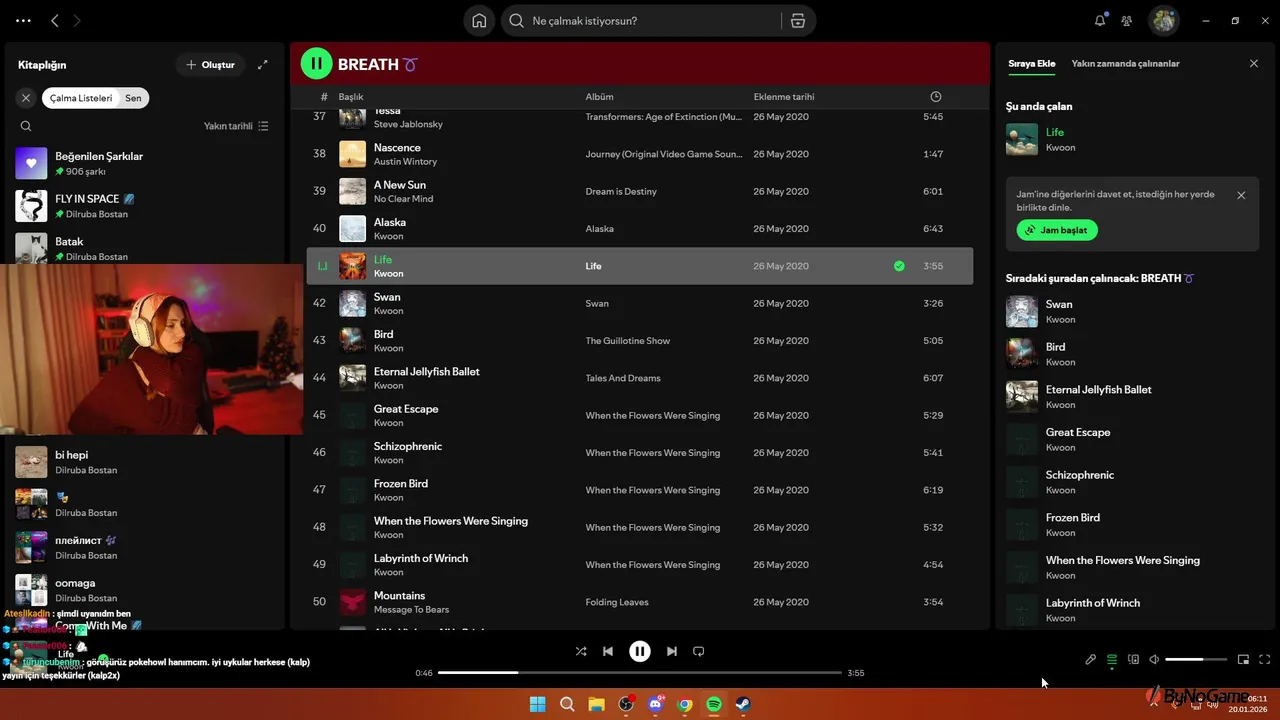
Task: Toggle repeat mode
Action: click(699, 651)
